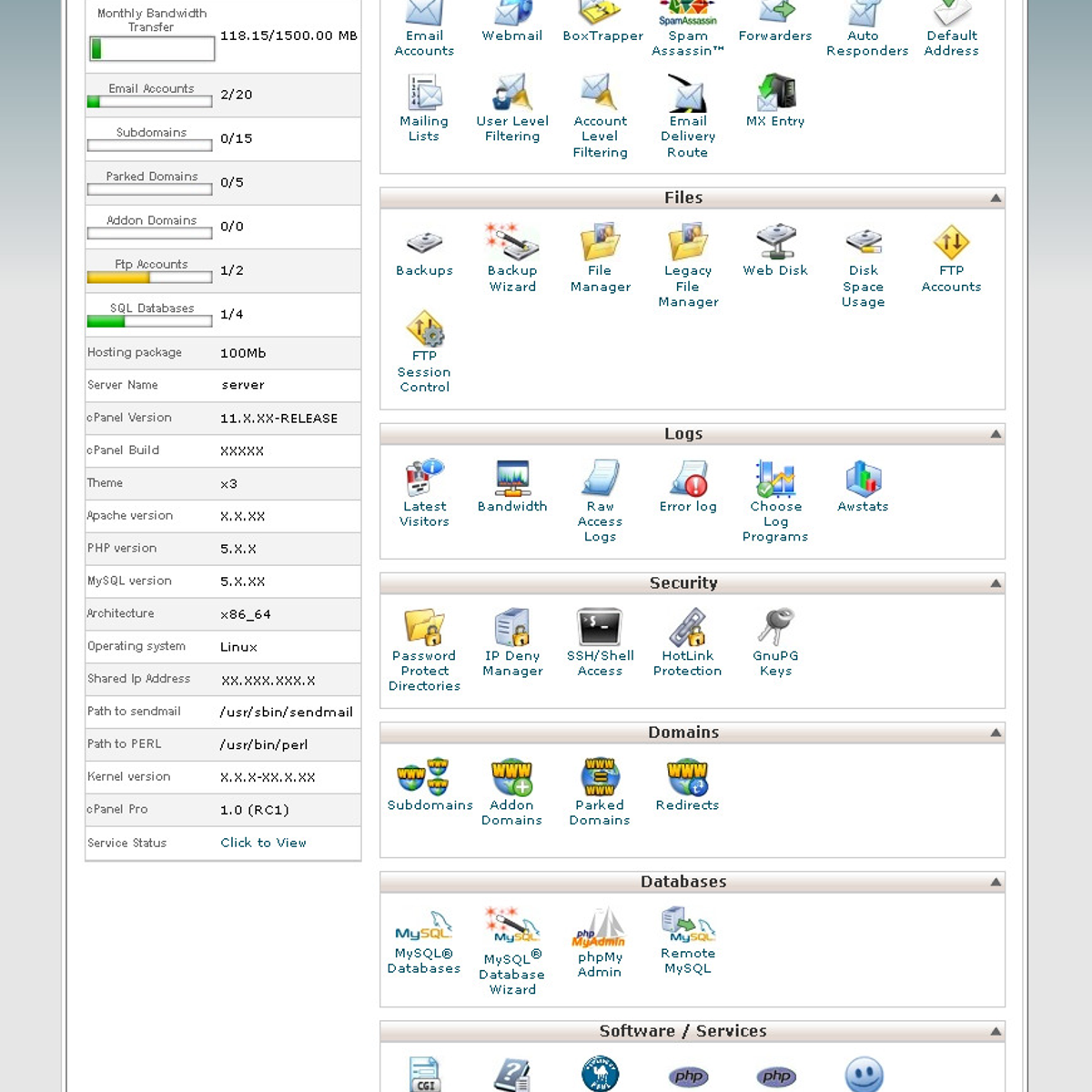Open FTP Accounts in Files section
1092x1092 pixels.
pos(952,258)
